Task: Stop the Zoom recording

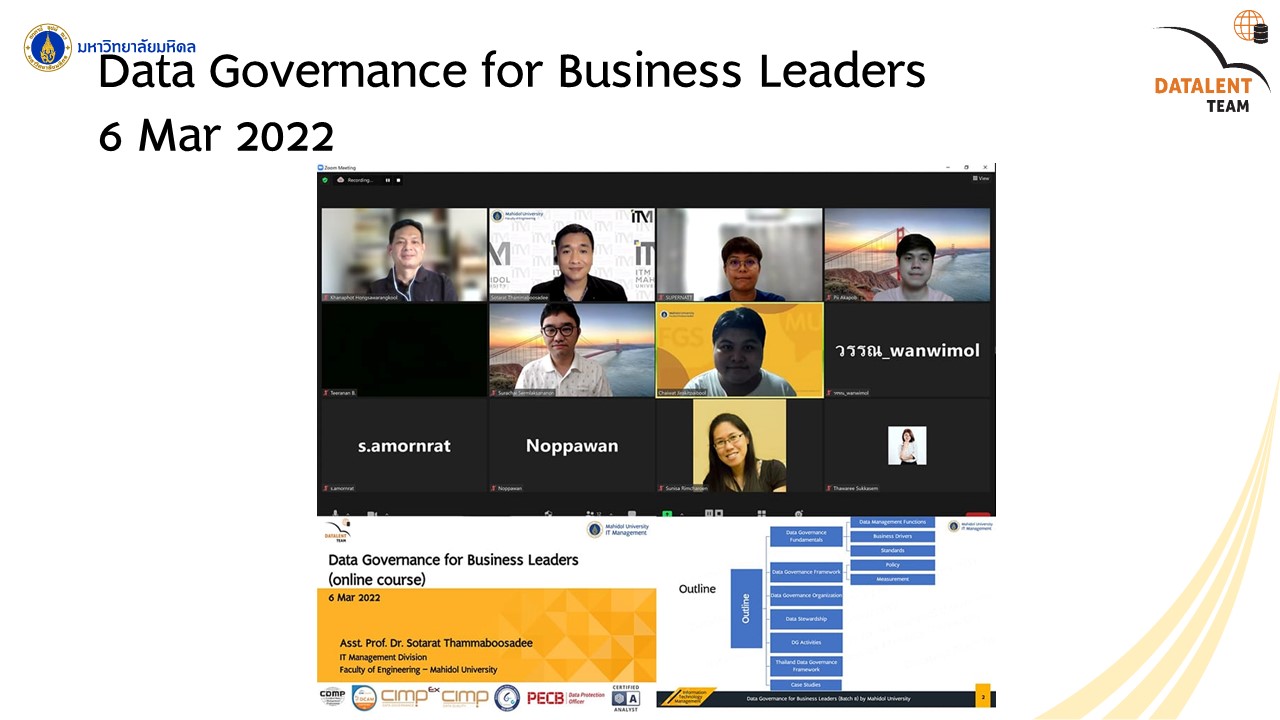Action: (398, 180)
